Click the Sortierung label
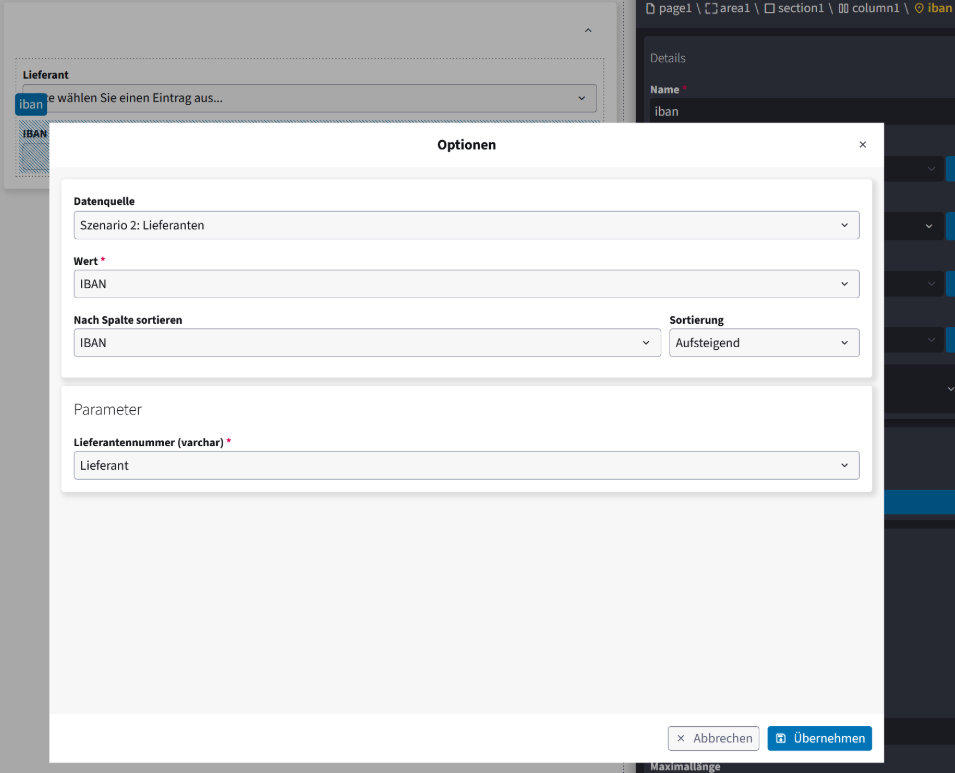Viewport: 955px width, 773px height. (x=697, y=320)
